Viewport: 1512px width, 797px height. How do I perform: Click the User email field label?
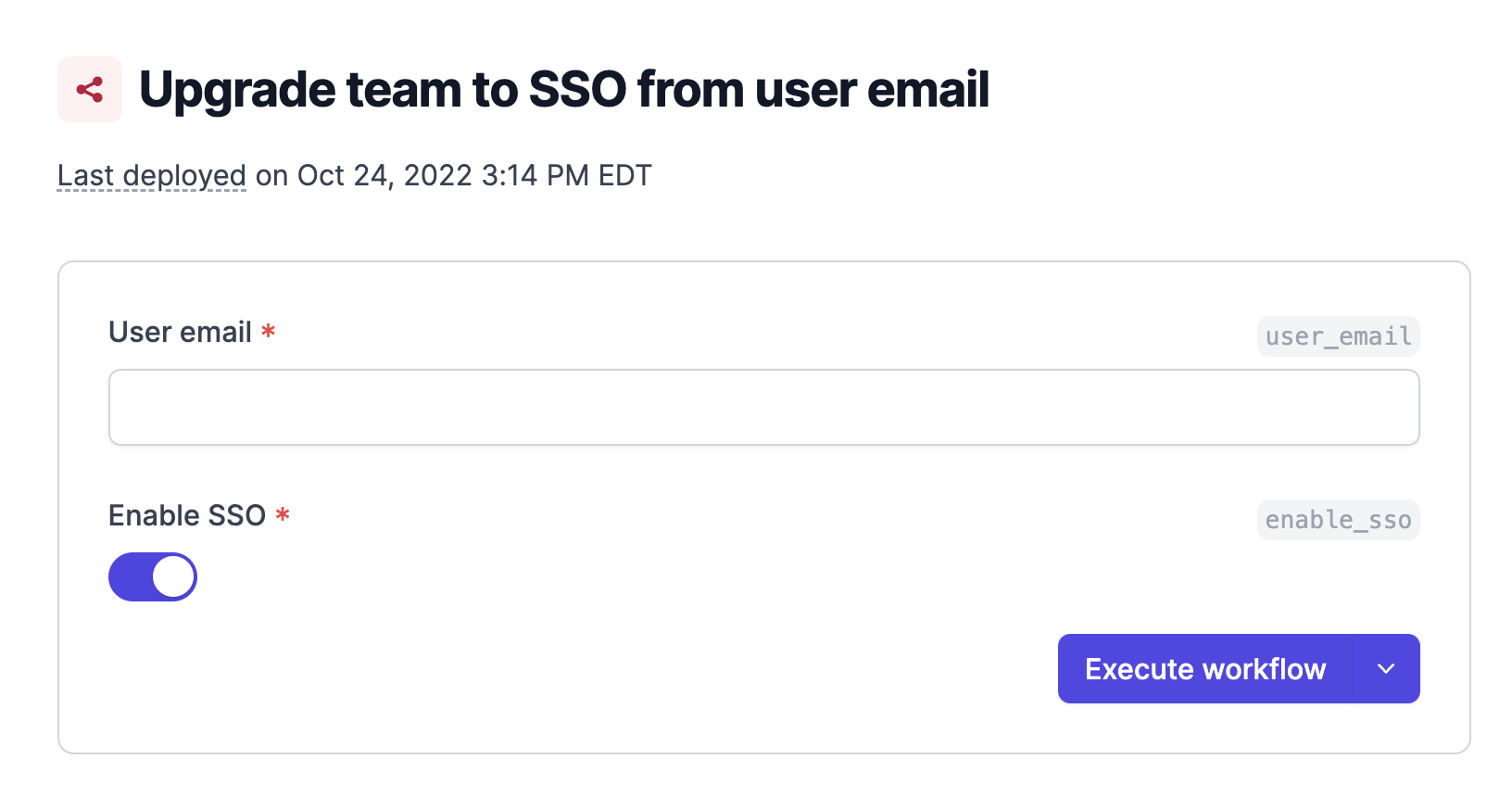pos(181,332)
